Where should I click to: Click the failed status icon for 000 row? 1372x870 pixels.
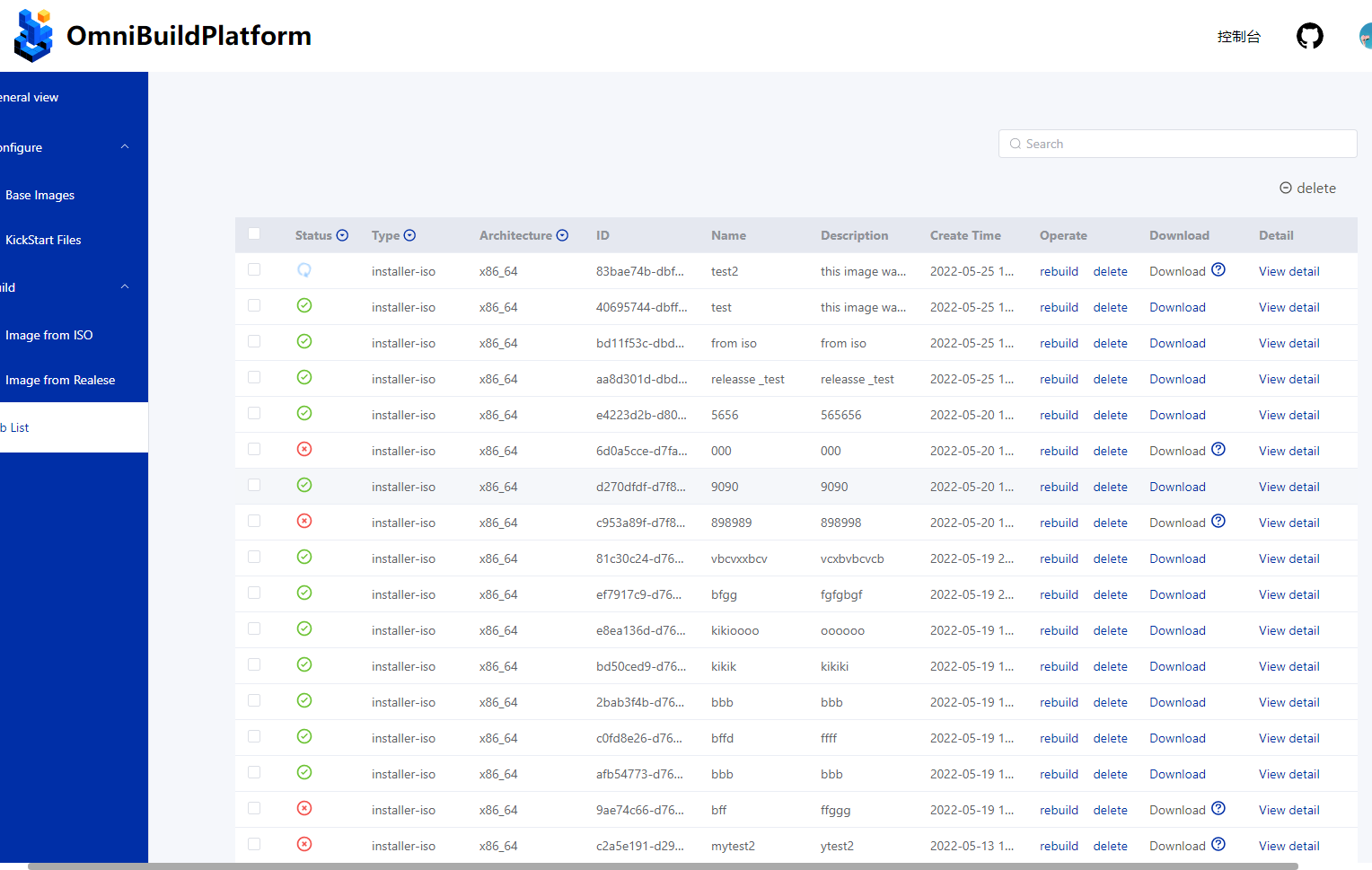(304, 449)
